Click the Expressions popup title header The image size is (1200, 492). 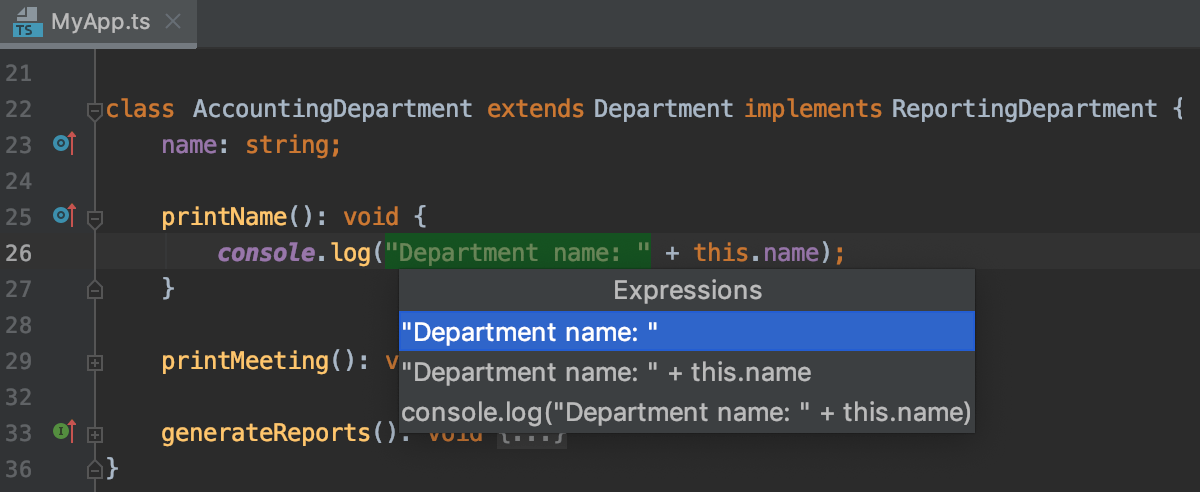point(687,291)
